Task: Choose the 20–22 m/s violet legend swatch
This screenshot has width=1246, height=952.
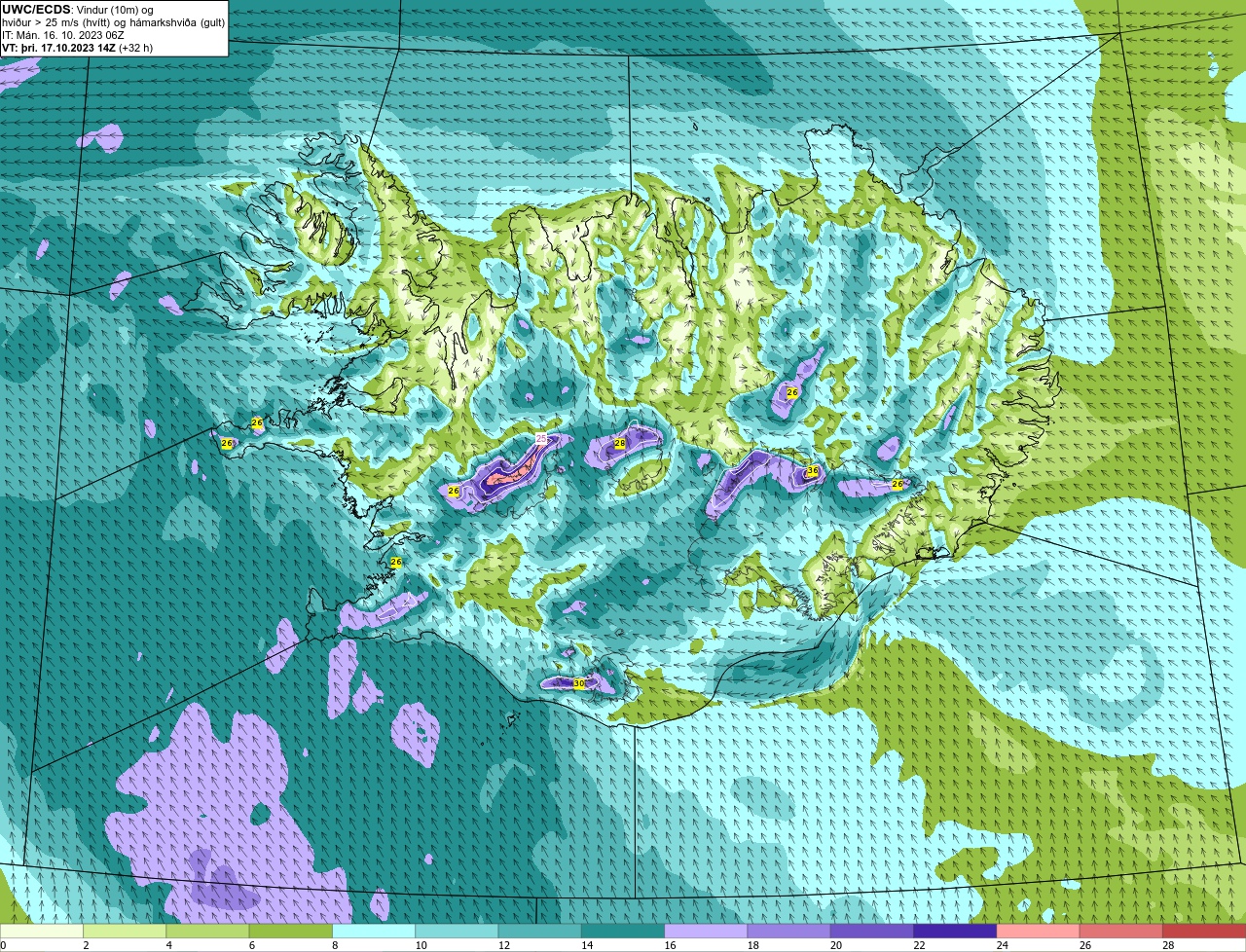Action: 872,932
